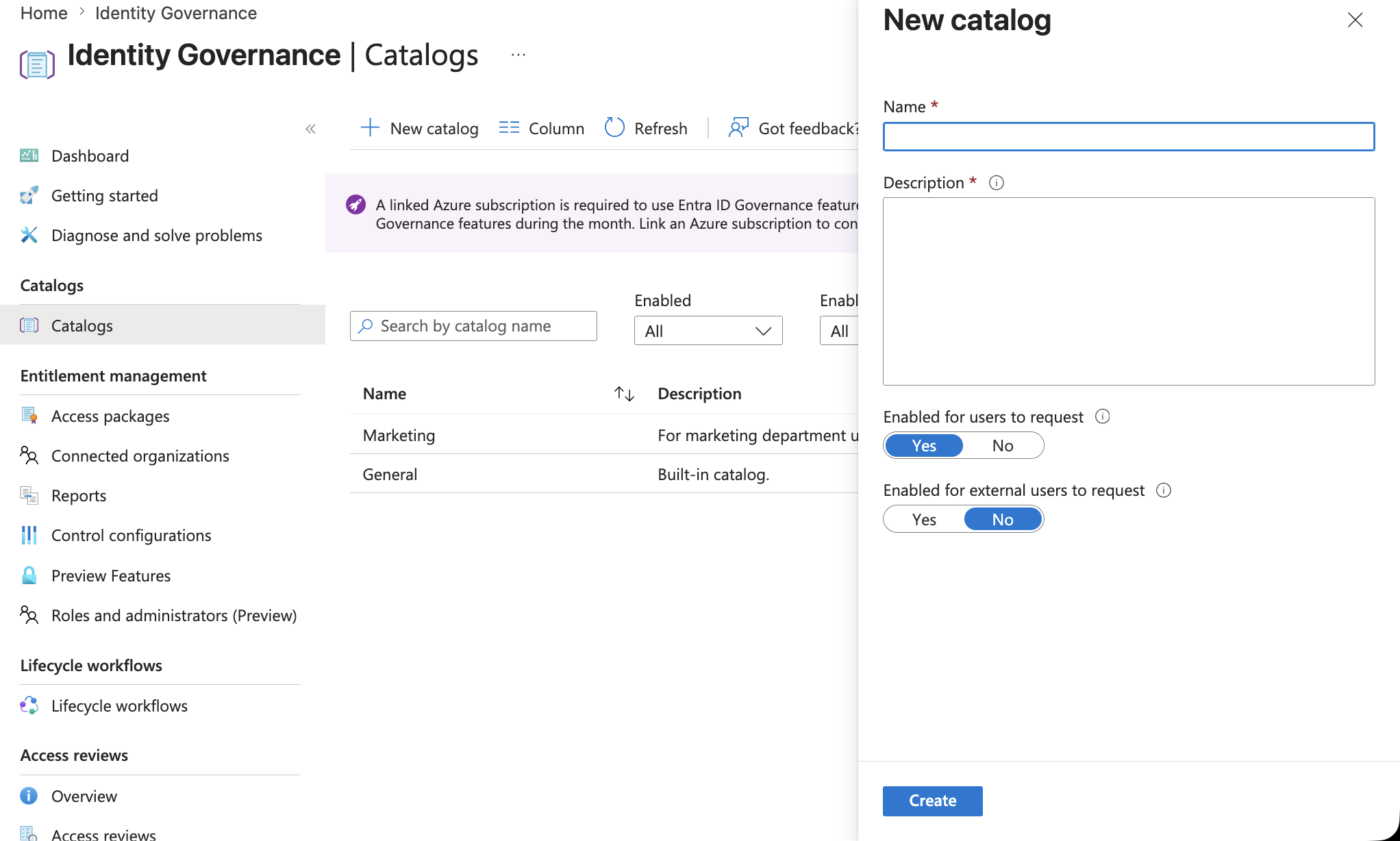Click the Access reviews Overview info icon
The height and width of the screenshot is (841, 1400).
(x=29, y=796)
